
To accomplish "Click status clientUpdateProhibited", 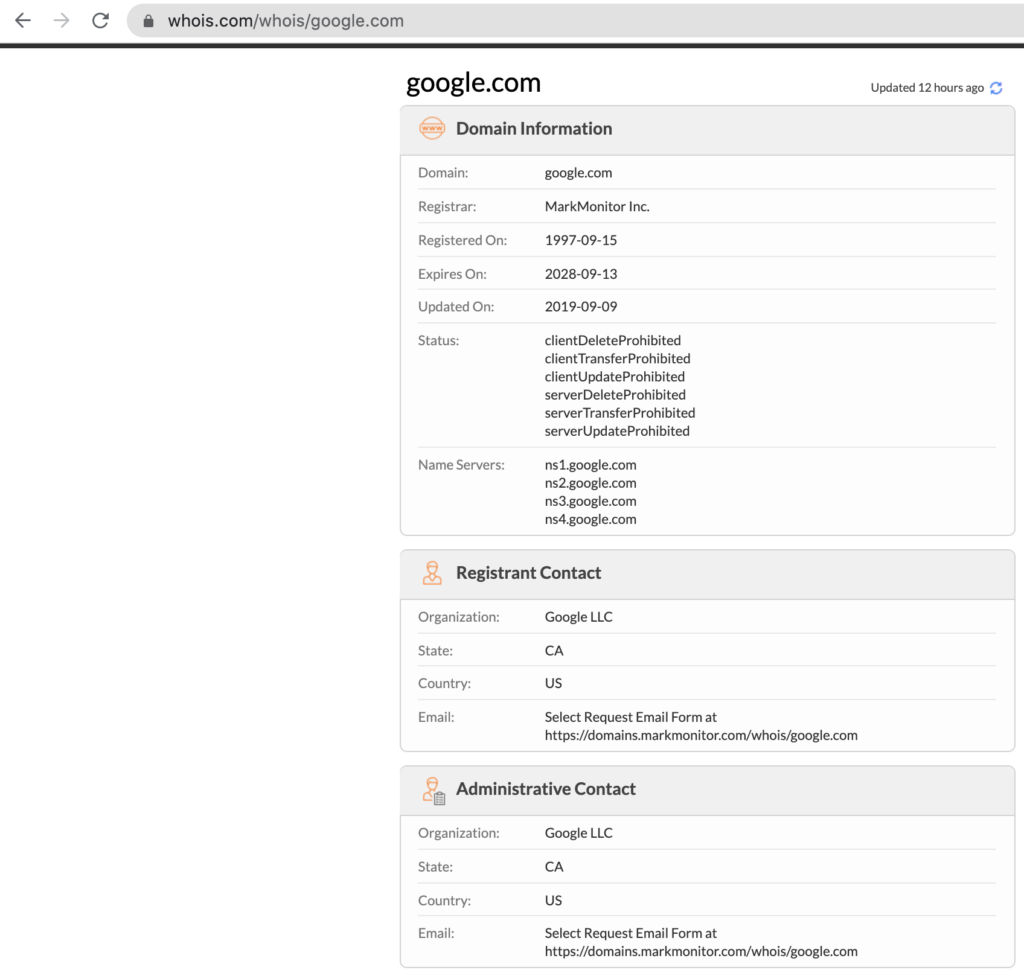I will [615, 377].
